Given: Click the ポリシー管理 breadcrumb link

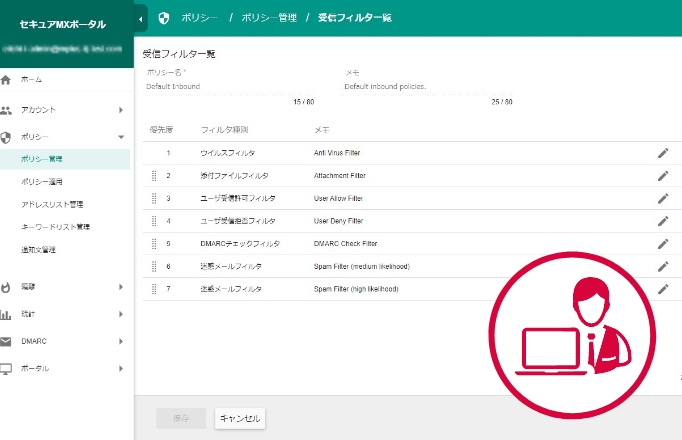Looking at the screenshot, I should point(269,18).
